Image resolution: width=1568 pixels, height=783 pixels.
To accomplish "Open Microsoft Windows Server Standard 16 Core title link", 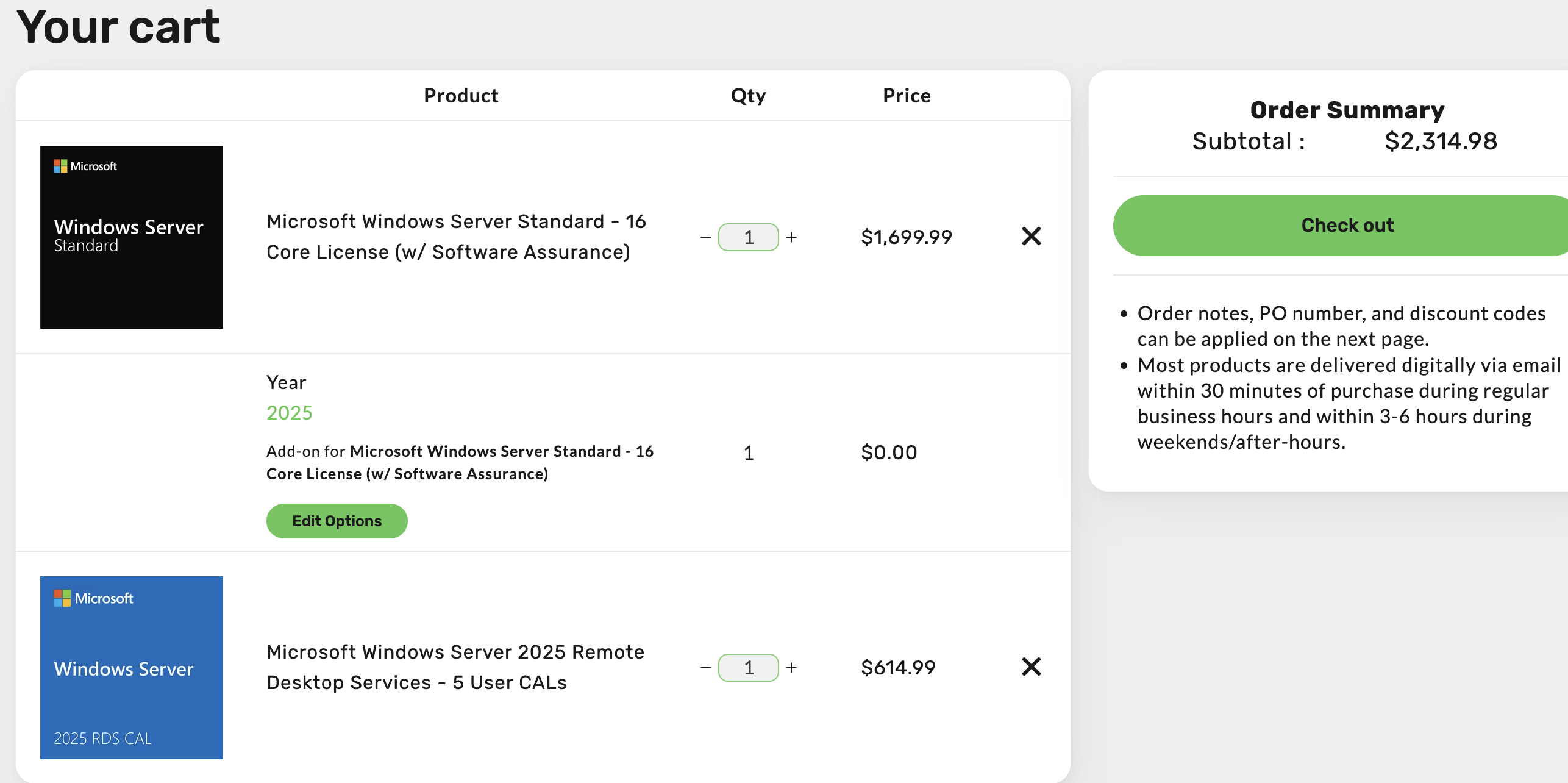I will [x=456, y=237].
